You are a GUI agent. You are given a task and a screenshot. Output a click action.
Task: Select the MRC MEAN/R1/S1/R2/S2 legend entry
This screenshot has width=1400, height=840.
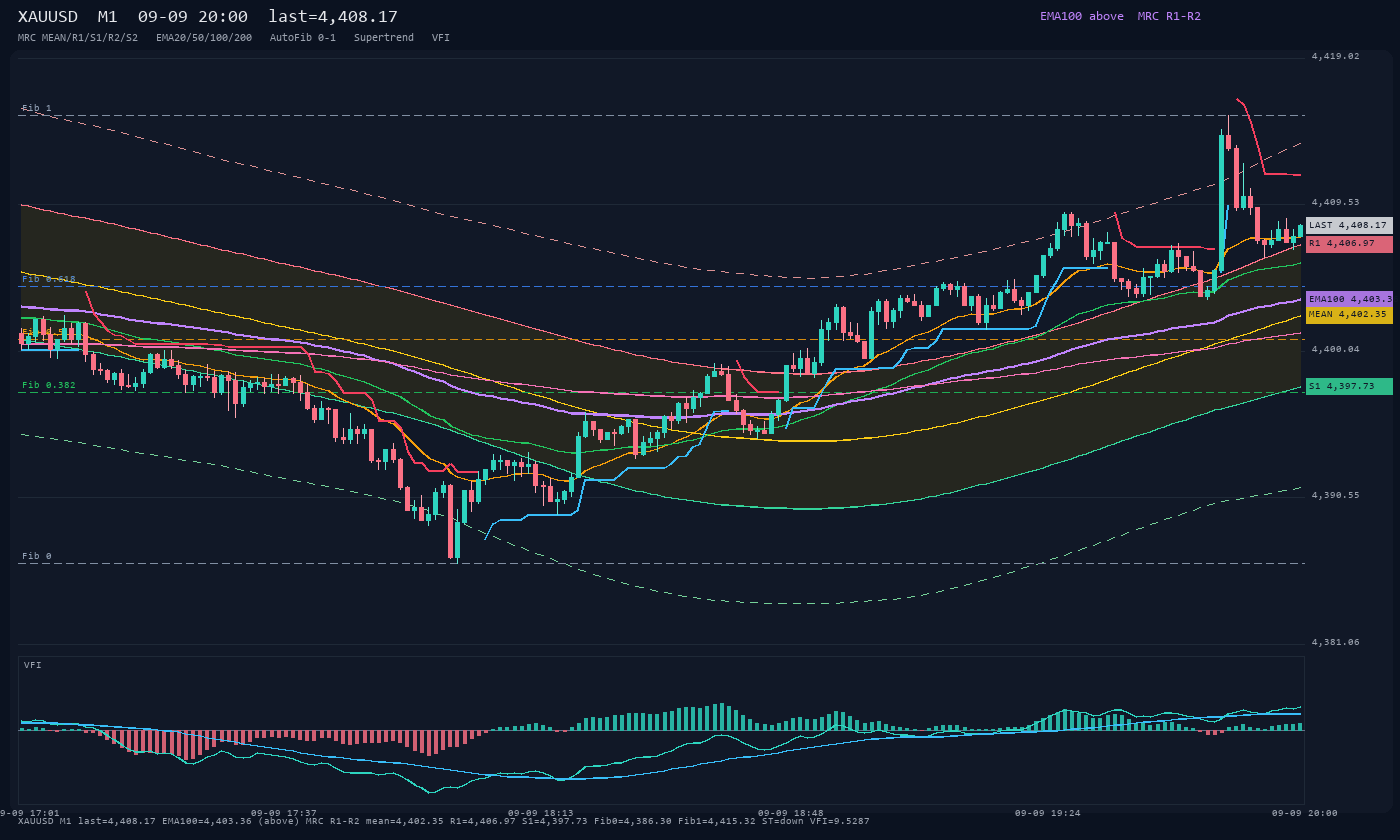coord(78,37)
